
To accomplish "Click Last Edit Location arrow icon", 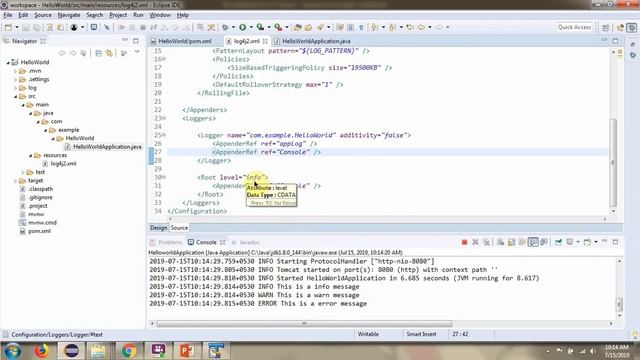I will pyautogui.click(x=410, y=27).
